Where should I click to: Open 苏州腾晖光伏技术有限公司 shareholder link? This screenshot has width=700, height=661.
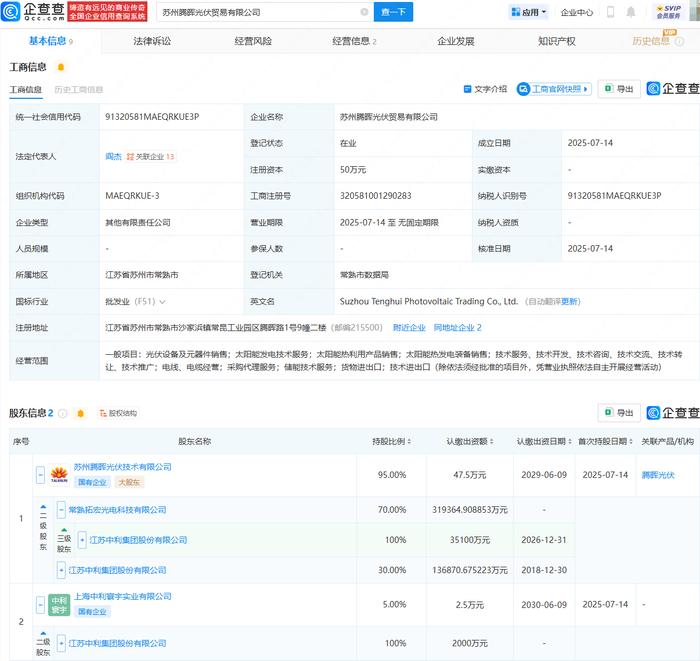[x=122, y=467]
